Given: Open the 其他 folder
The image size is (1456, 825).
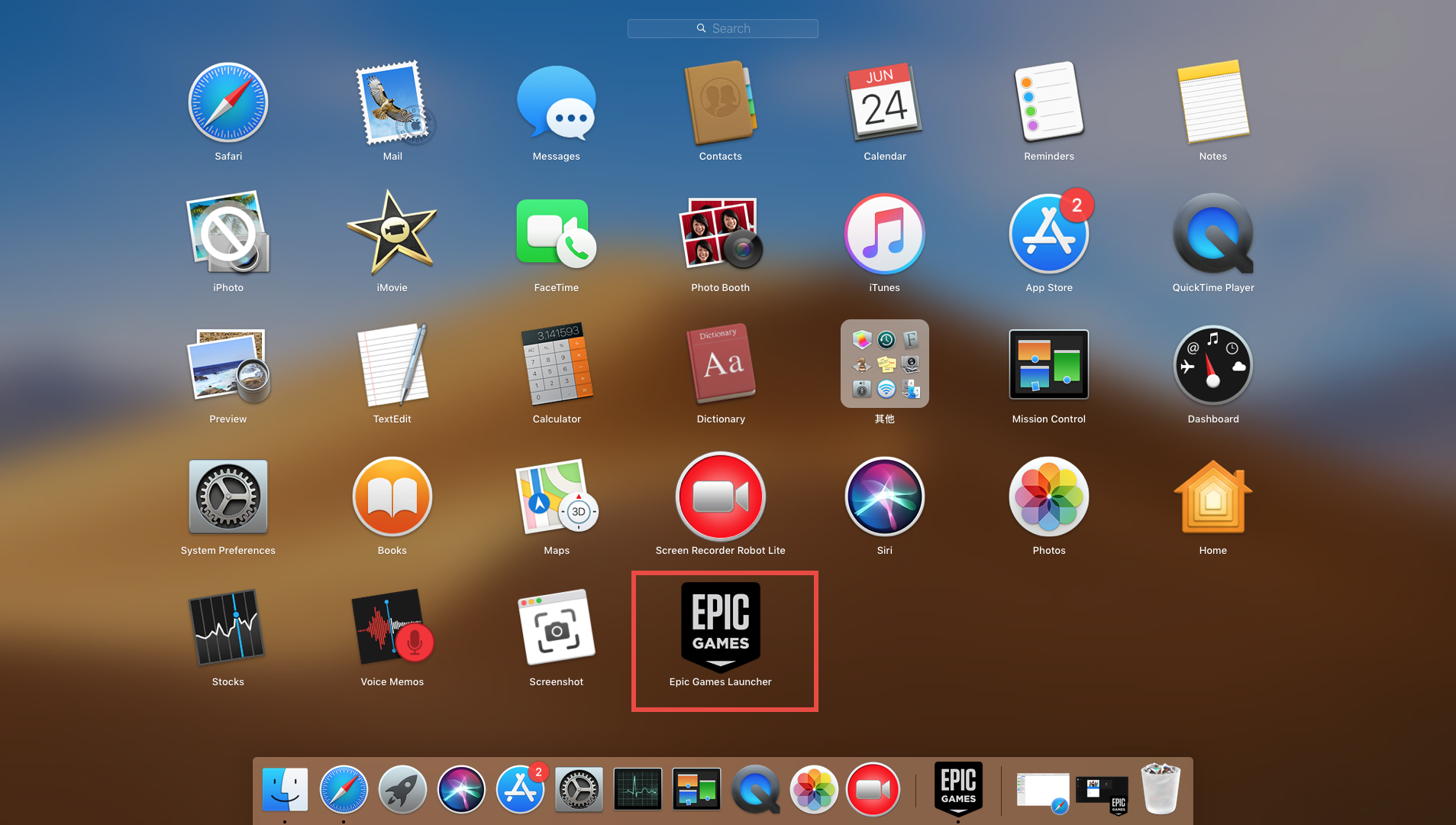Looking at the screenshot, I should (884, 365).
